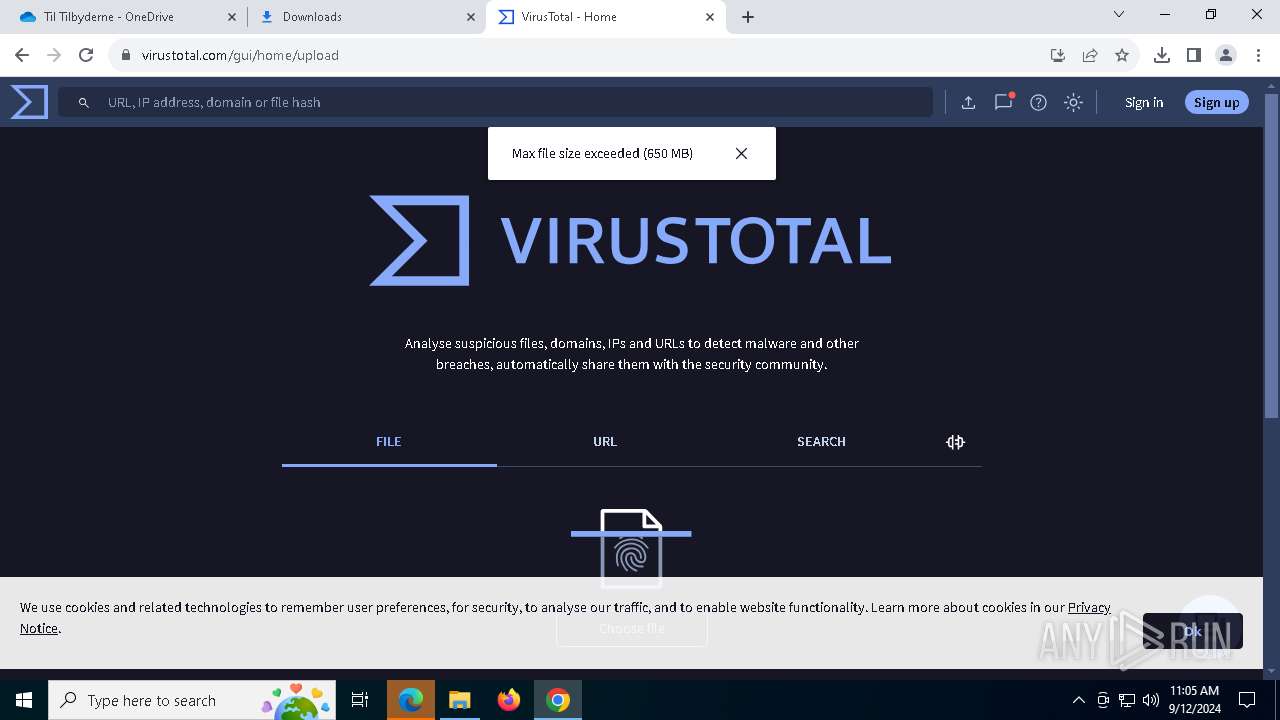Open the help question mark icon
The image size is (1280, 720).
pos(1038,102)
